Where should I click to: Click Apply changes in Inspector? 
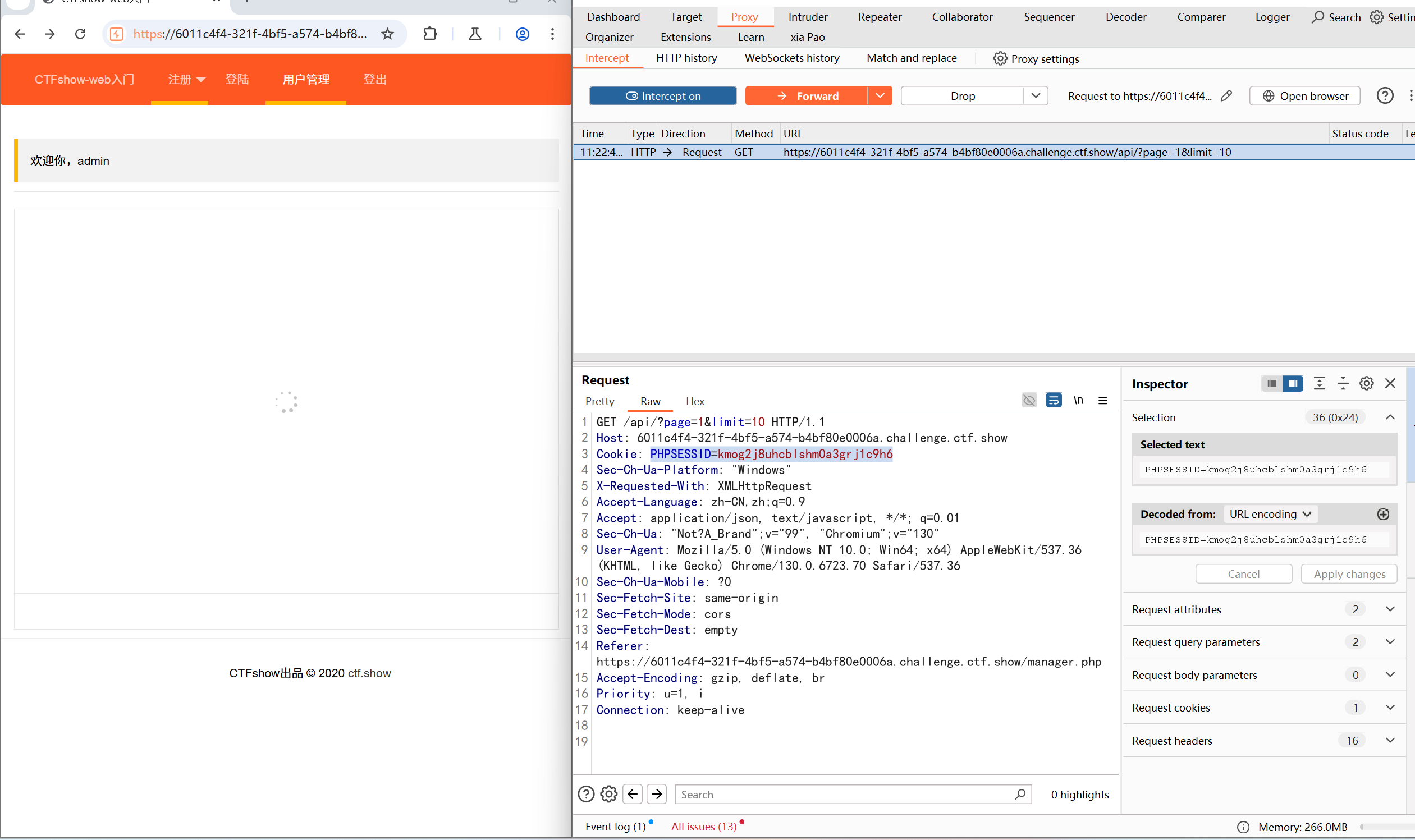coord(1349,574)
